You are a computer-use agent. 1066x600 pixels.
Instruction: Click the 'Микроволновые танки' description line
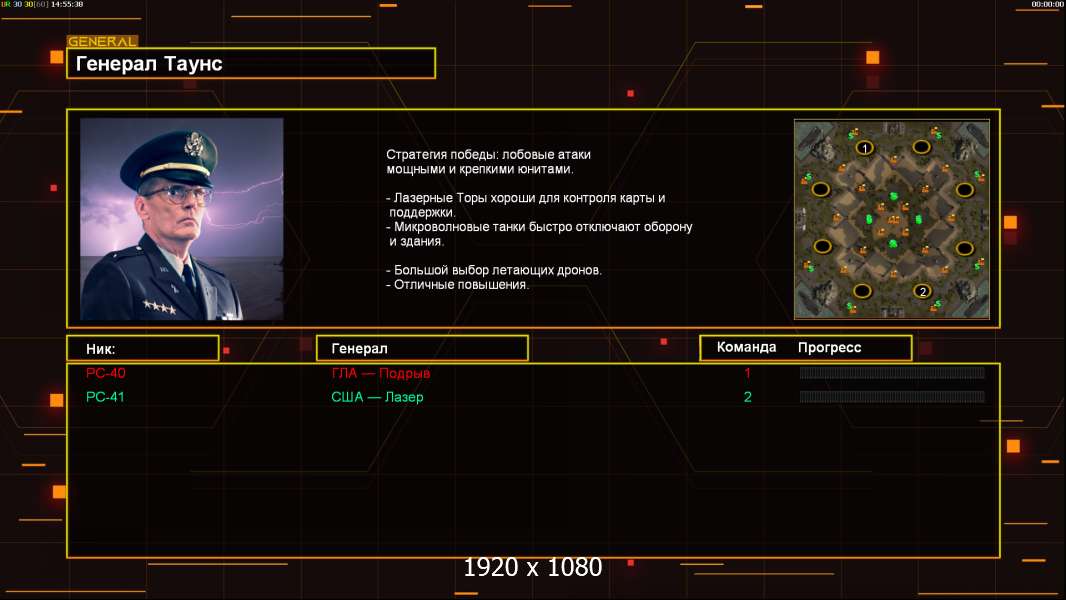pos(539,234)
